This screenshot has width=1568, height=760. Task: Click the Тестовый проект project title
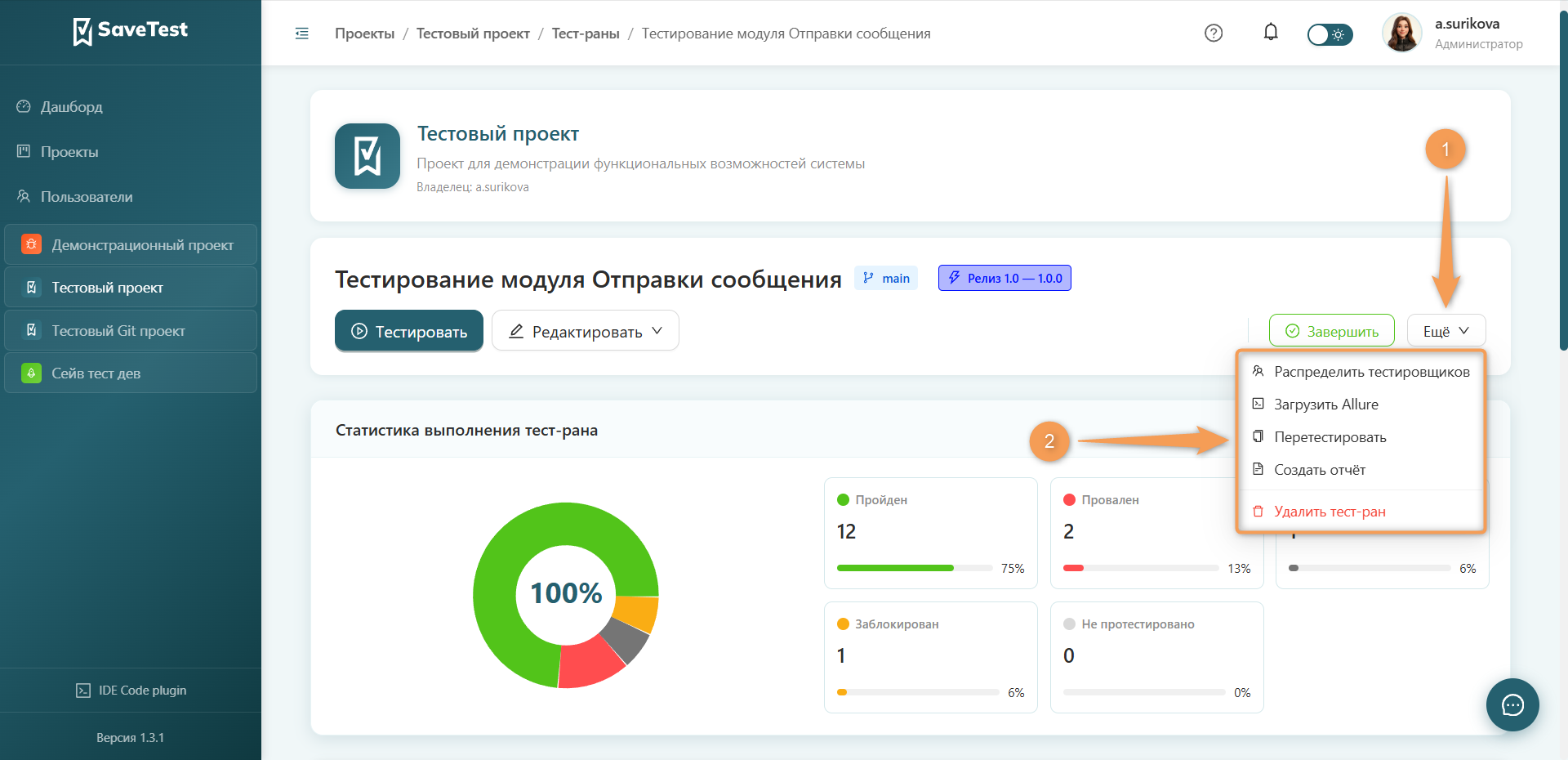pos(498,134)
